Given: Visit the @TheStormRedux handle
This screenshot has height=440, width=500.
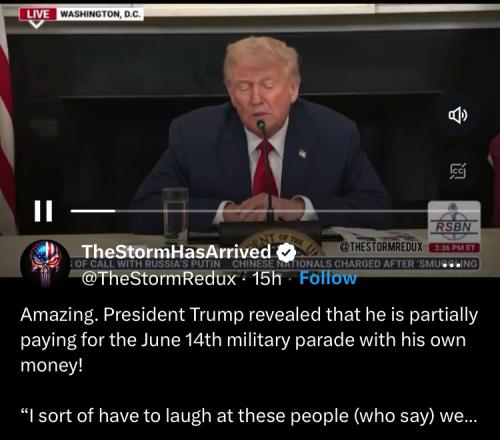Looking at the screenshot, I should point(159,278).
